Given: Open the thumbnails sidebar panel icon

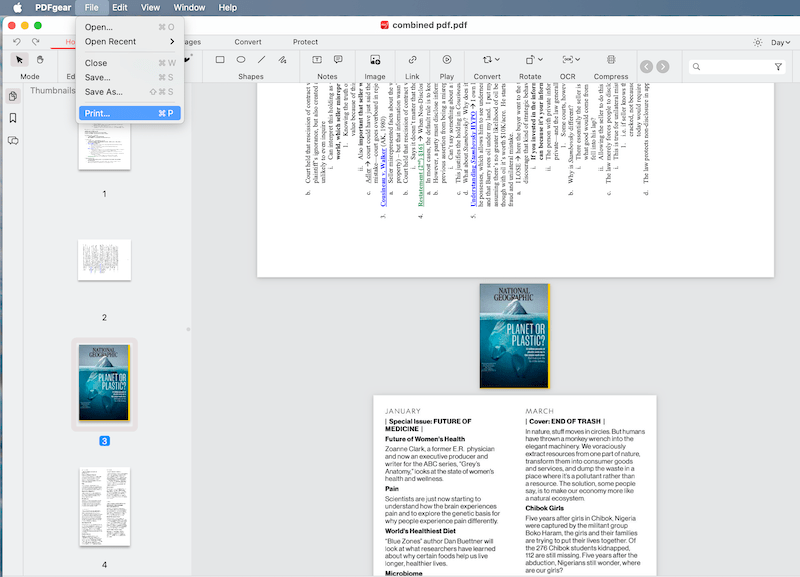Looking at the screenshot, I should click(x=13, y=96).
